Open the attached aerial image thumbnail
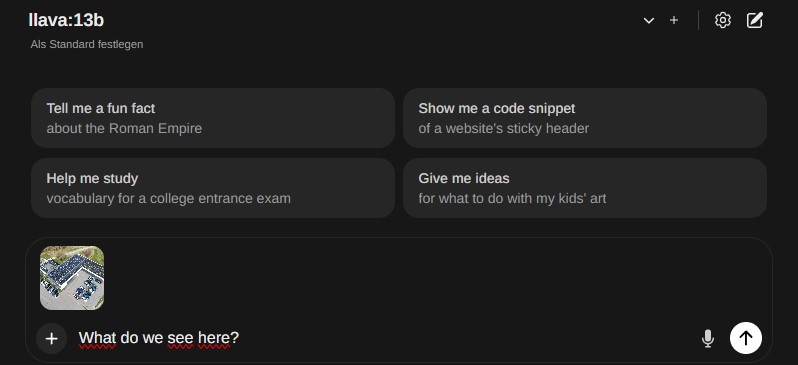 [72, 278]
